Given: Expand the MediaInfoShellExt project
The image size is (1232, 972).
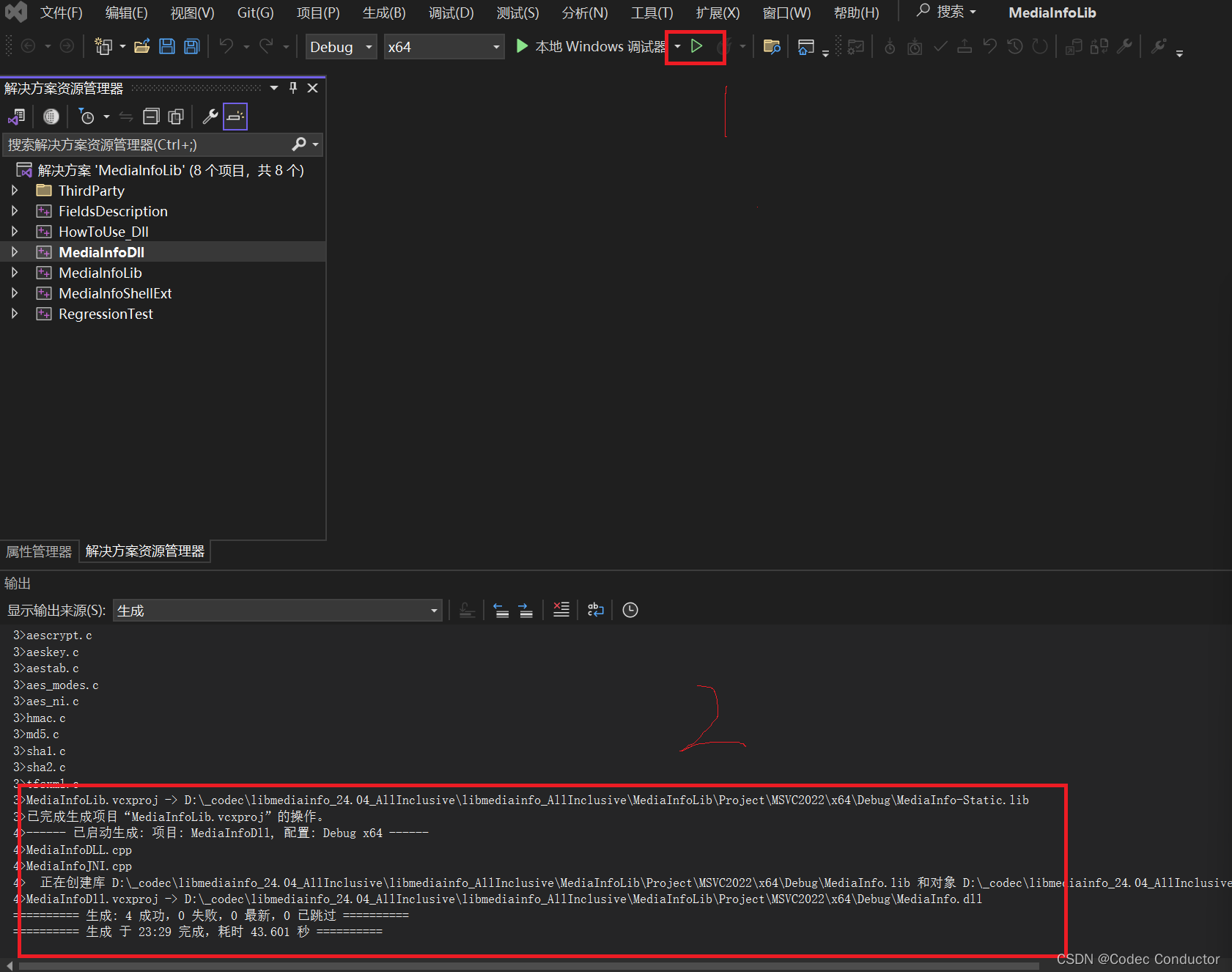Looking at the screenshot, I should pyautogui.click(x=15, y=293).
